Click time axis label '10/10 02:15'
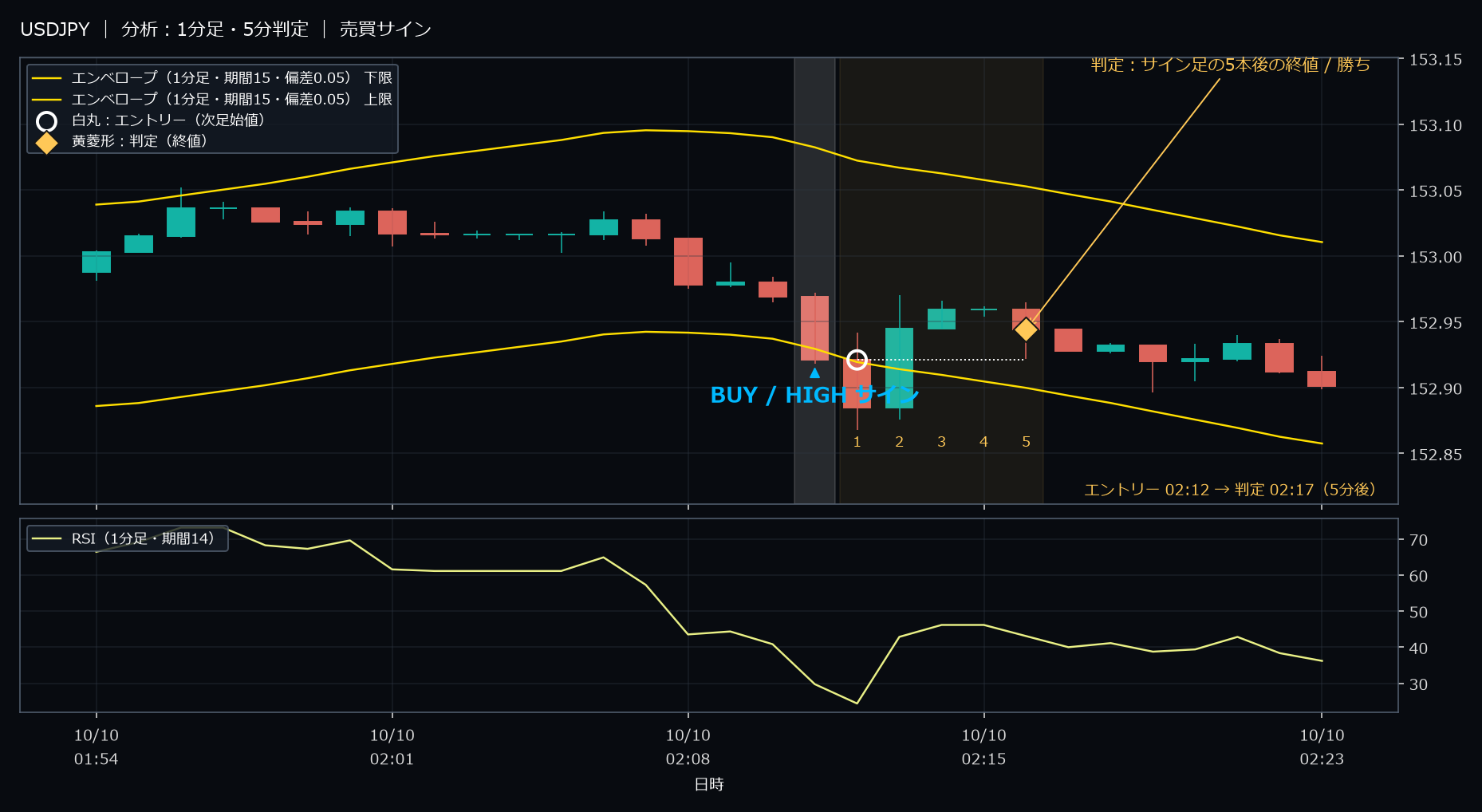Viewport: 1482px width, 812px height. pos(983,747)
